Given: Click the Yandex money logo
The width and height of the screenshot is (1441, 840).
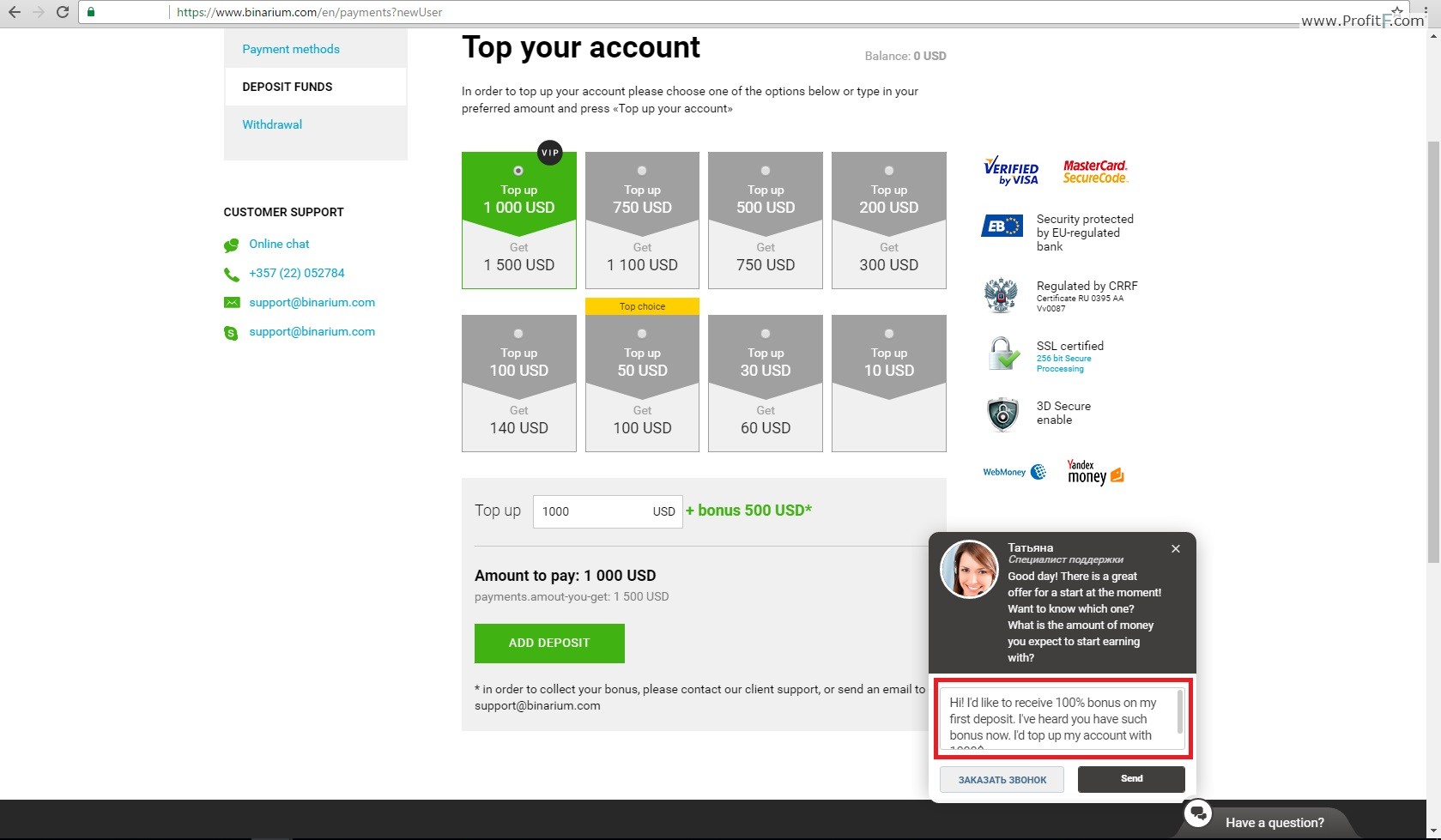Looking at the screenshot, I should click(x=1095, y=472).
